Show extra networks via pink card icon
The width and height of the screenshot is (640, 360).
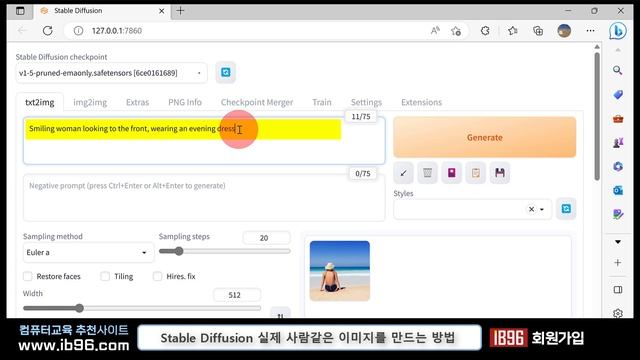click(x=451, y=173)
